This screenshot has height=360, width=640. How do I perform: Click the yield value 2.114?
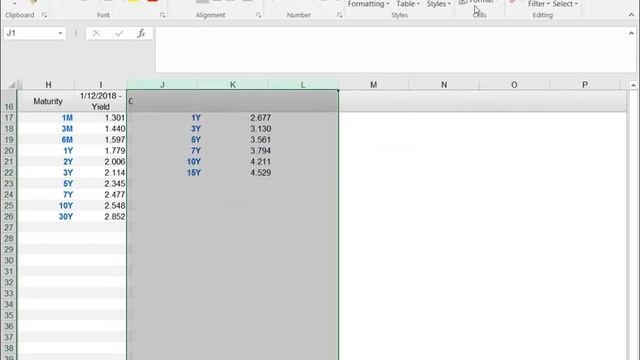click(100, 173)
